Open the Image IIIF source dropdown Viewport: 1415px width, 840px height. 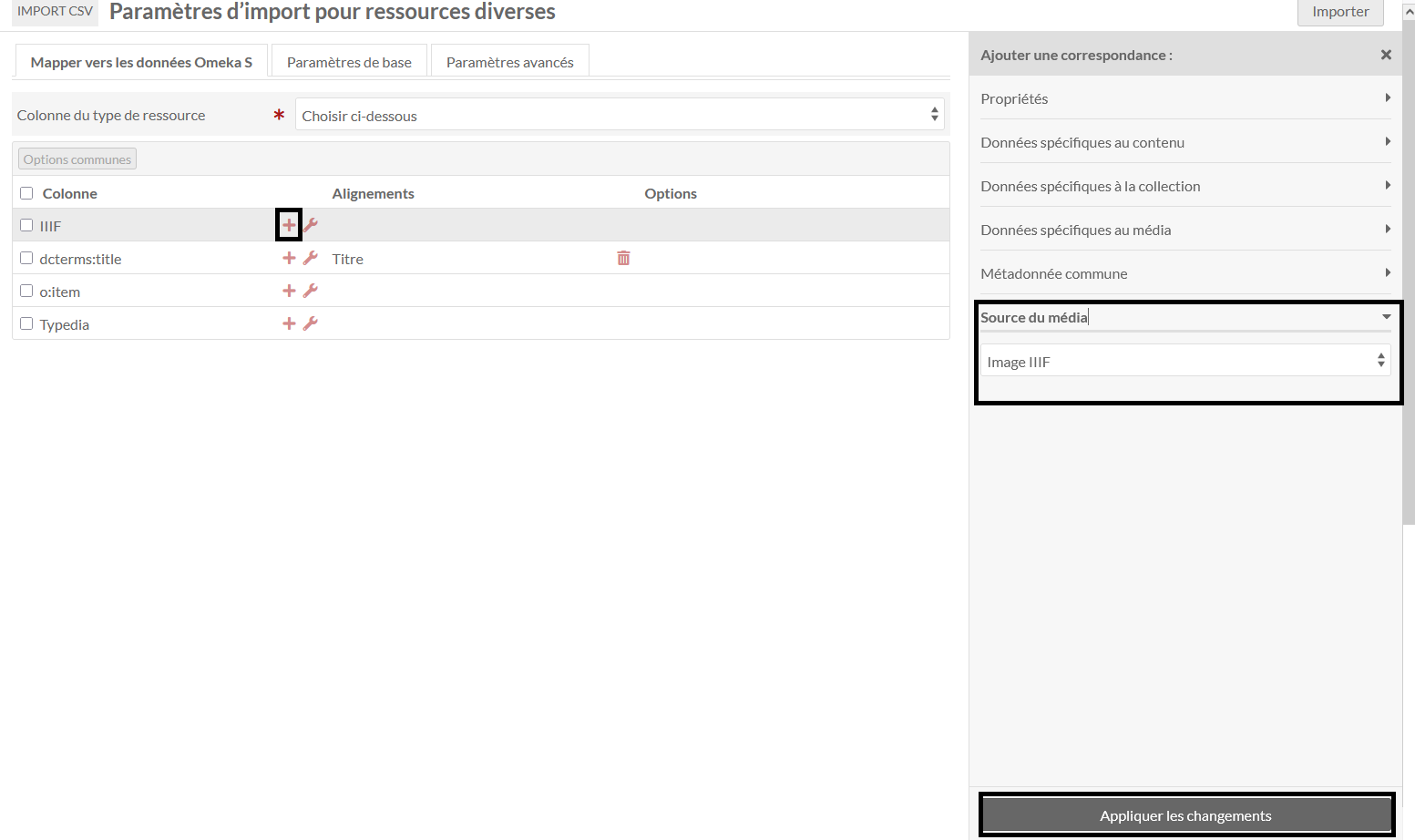click(1184, 362)
